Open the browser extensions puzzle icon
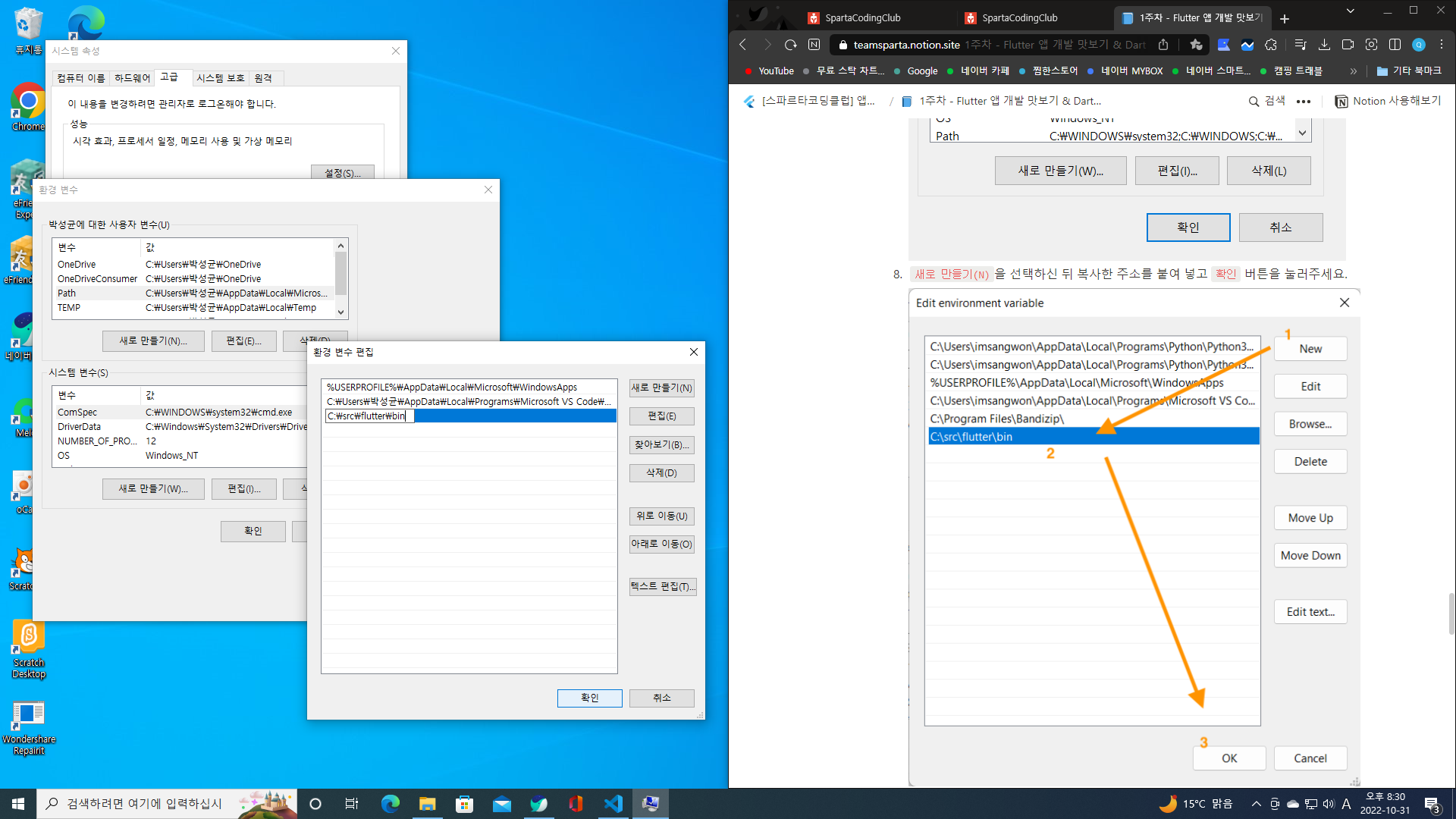Image resolution: width=1456 pixels, height=819 pixels. pos(1271,45)
